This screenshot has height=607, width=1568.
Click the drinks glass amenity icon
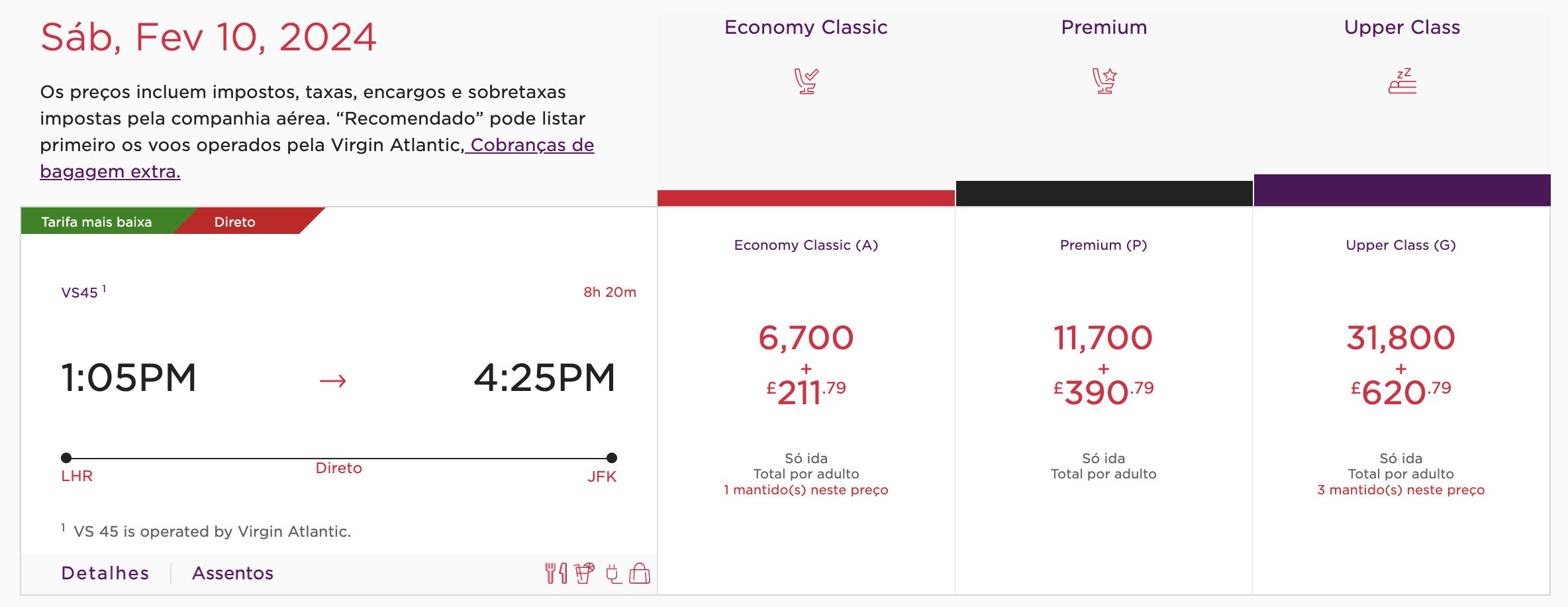click(584, 573)
